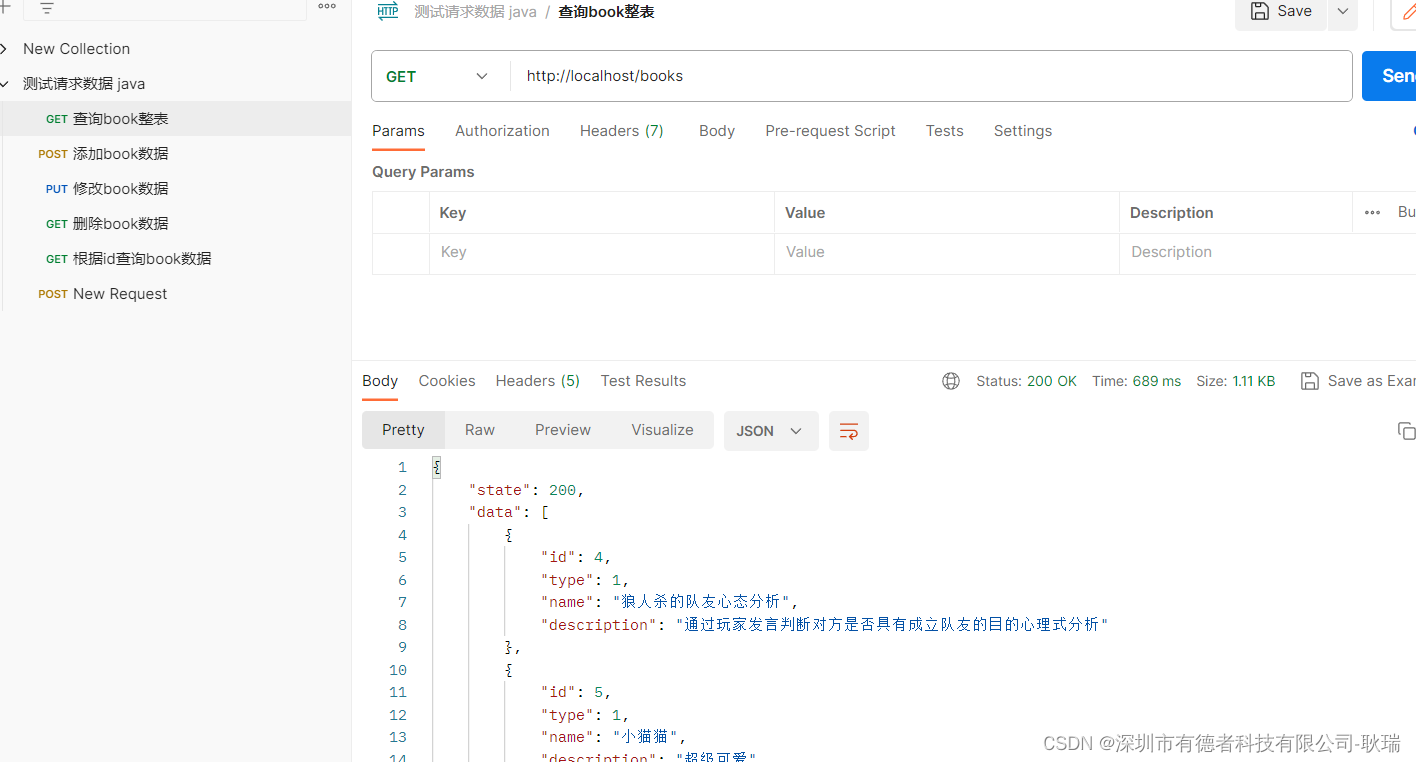Open the JSON format dropdown

(x=770, y=431)
